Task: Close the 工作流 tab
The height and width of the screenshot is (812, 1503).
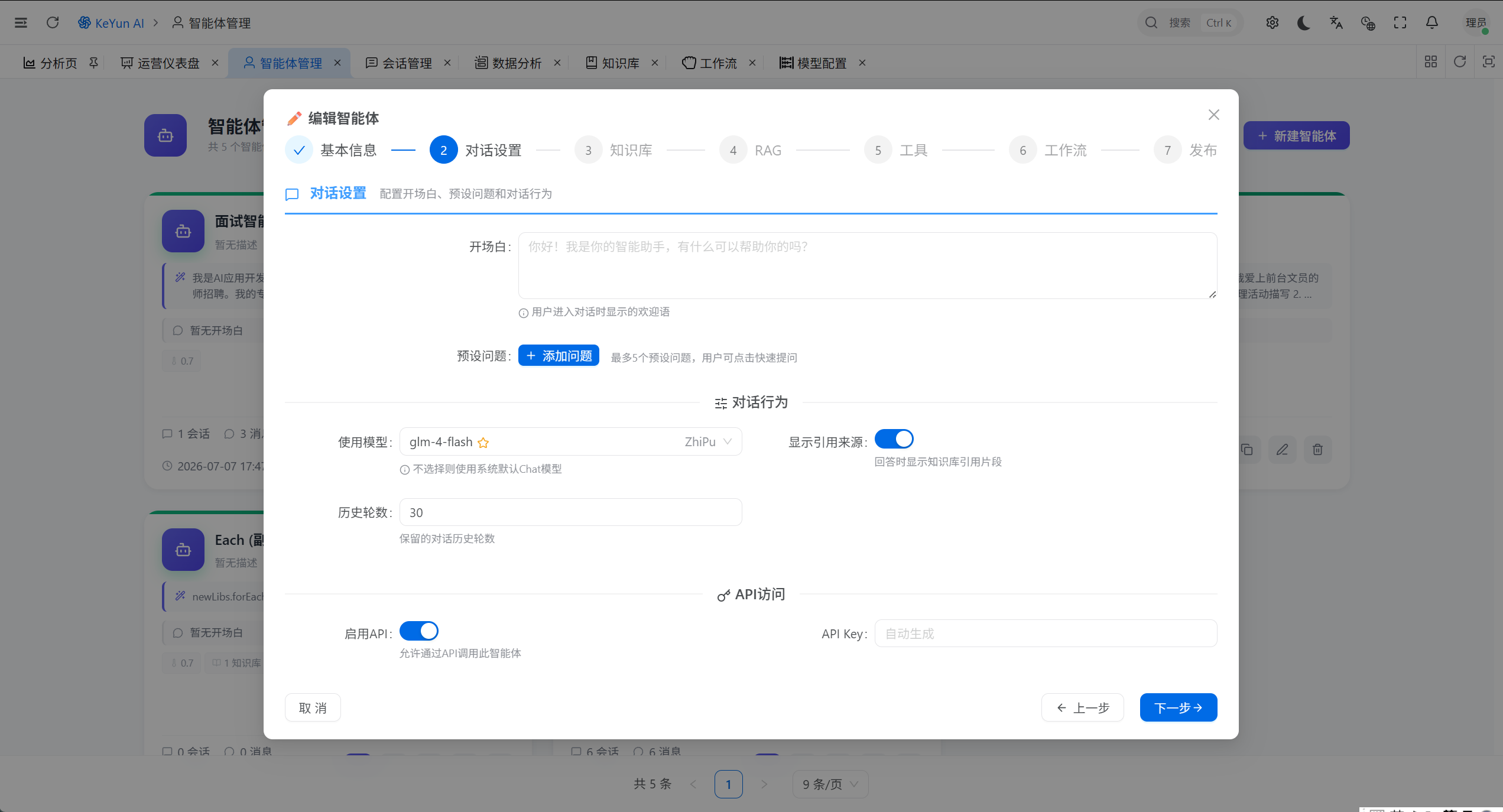Action: (752, 63)
